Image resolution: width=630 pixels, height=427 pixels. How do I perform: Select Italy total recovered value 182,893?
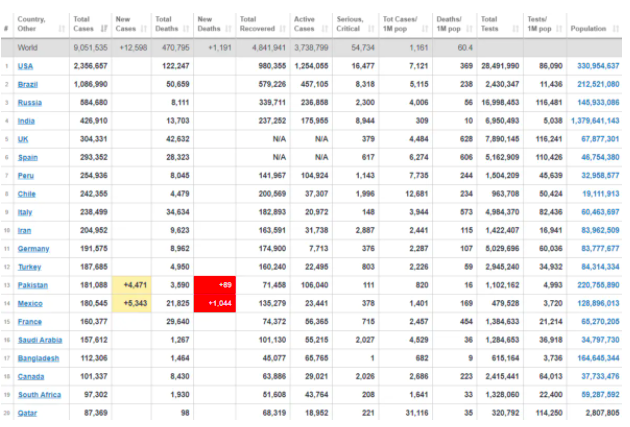tap(272, 212)
